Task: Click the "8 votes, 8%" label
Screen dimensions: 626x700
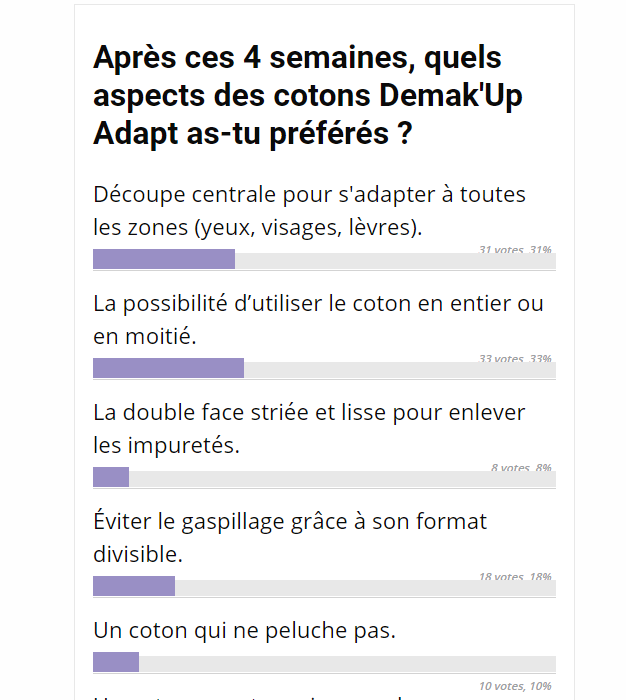Action: point(521,467)
